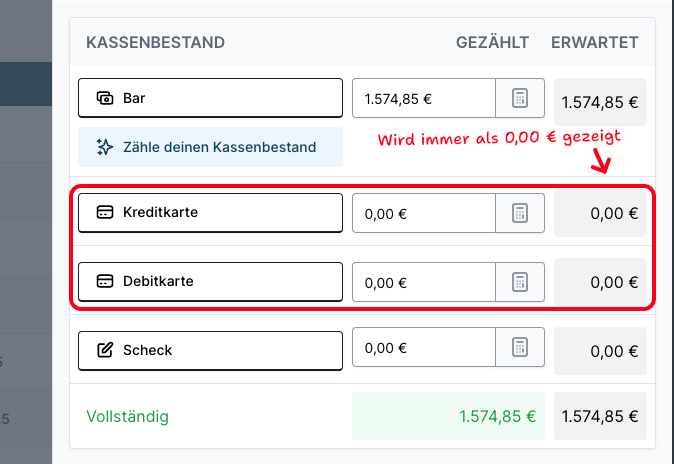Choose the Scheck payment method button
Viewport: 674px width, 464px height.
[210, 350]
